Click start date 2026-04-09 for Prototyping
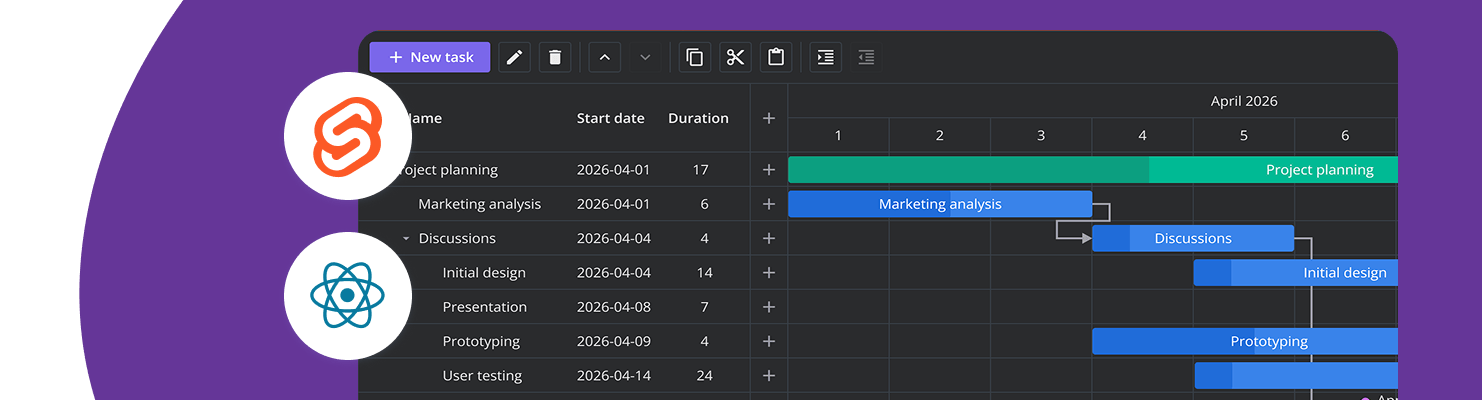 tap(613, 341)
